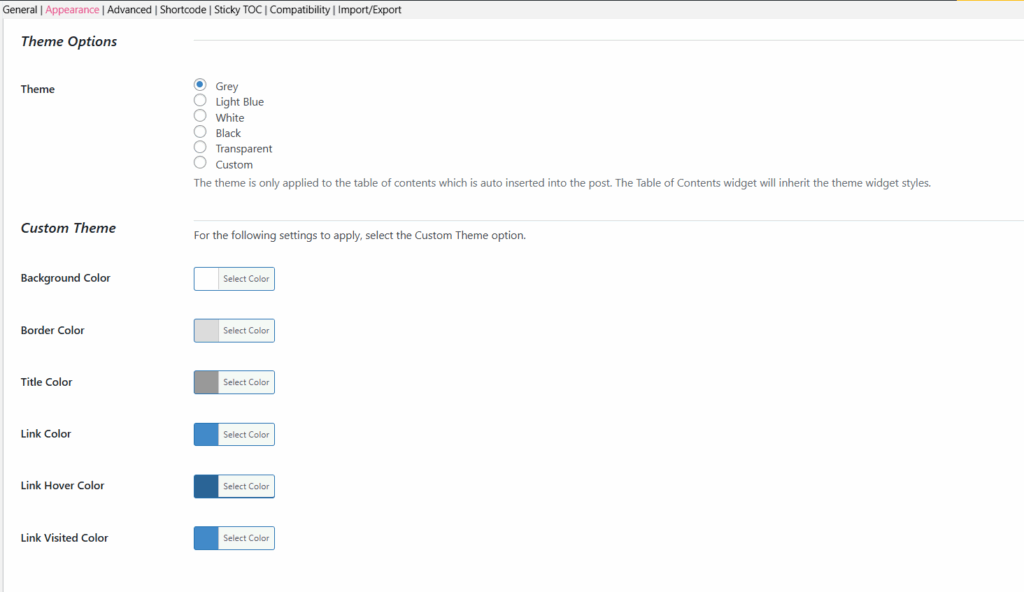The image size is (1024, 592).
Task: Choose the Custom theme radio button
Action: pos(200,163)
